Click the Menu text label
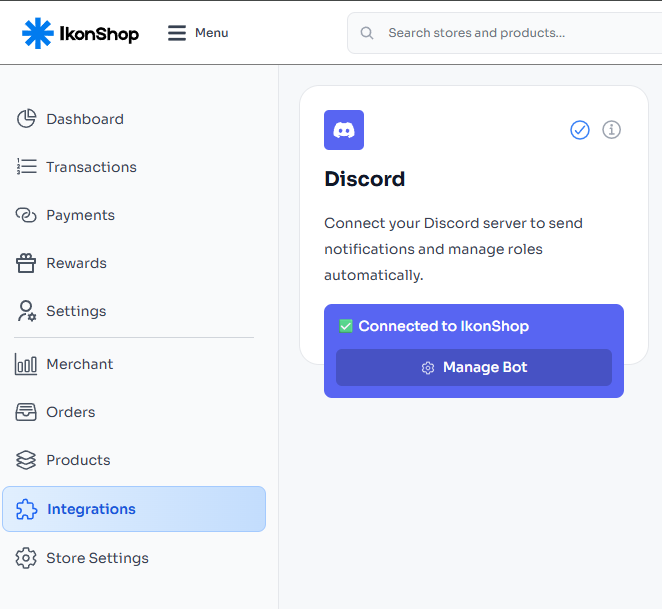Screen dimensions: 662x609 pos(212,33)
